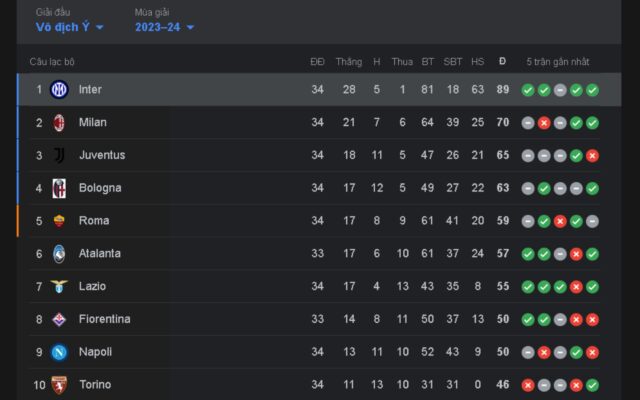Click the 5 trận gần nhất header
The image size is (640, 400).
[x=560, y=62]
